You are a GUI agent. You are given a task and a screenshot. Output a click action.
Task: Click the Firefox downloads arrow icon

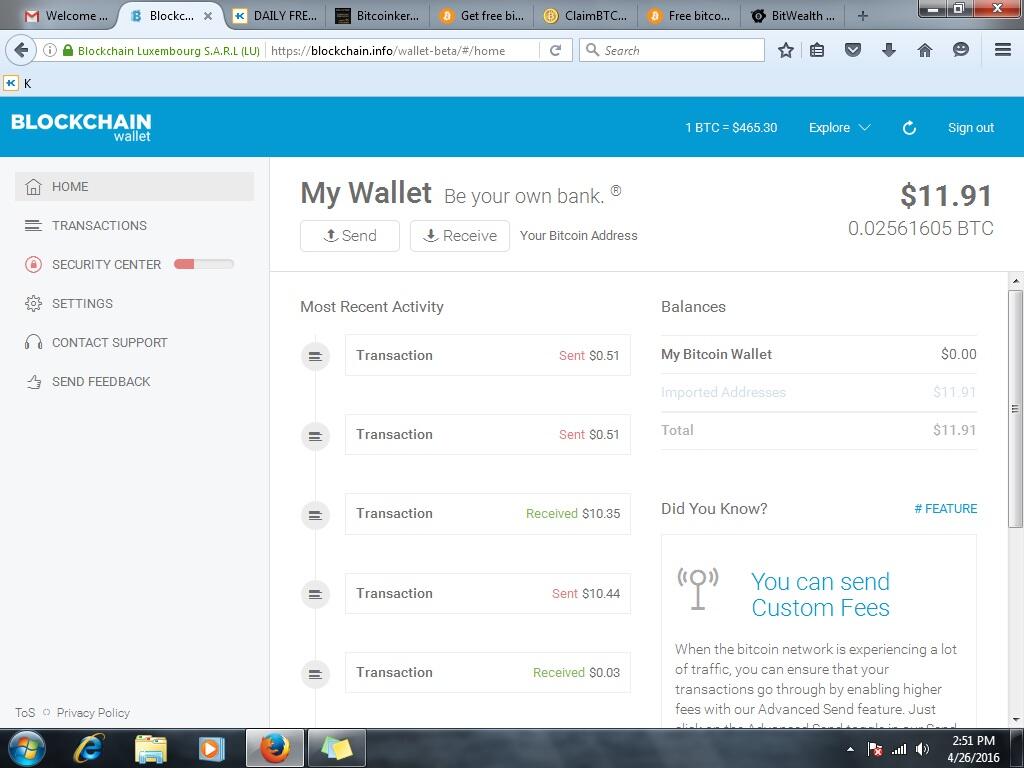888,50
